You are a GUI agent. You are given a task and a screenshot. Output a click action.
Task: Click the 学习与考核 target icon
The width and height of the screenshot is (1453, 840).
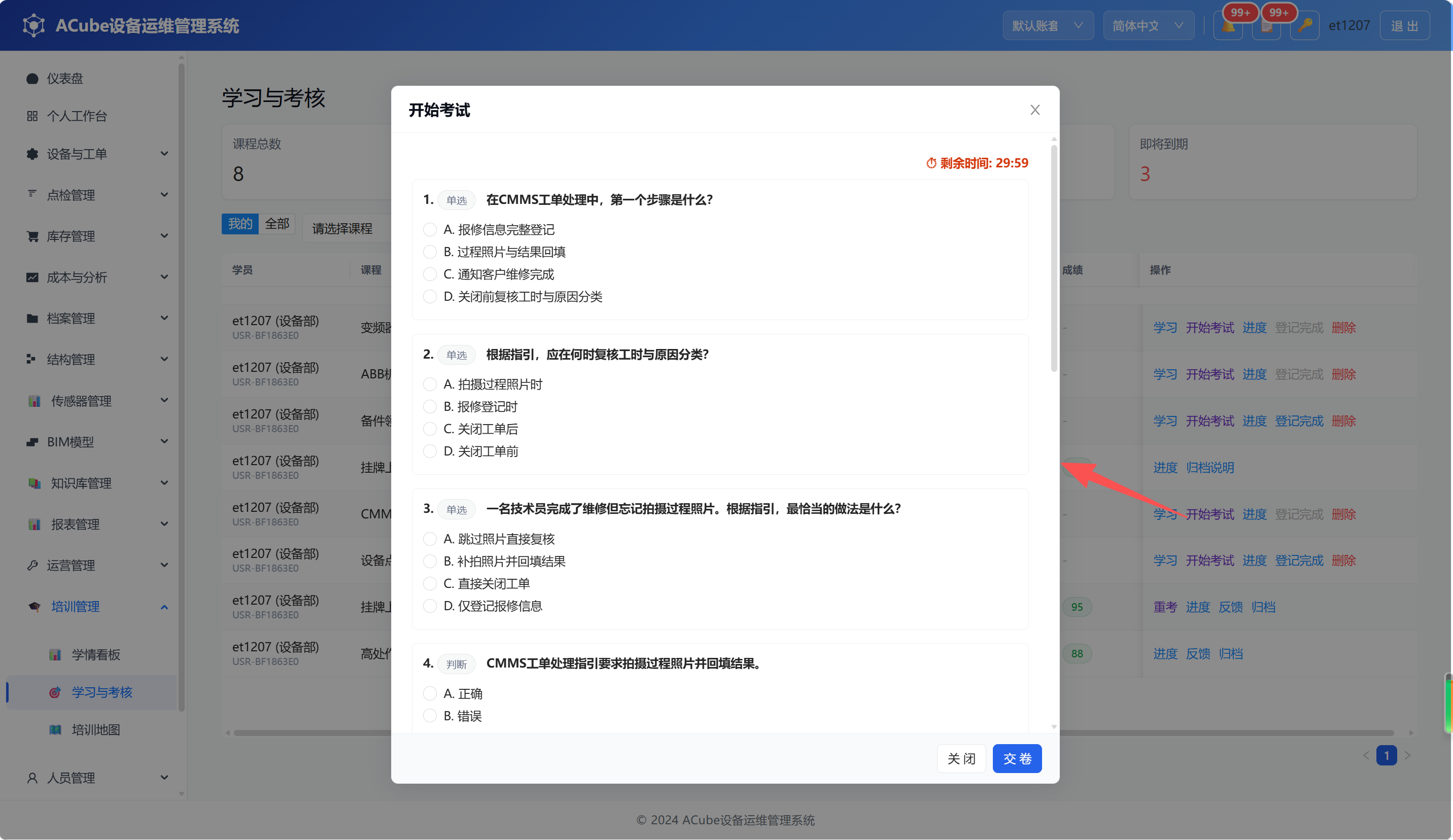(55, 692)
